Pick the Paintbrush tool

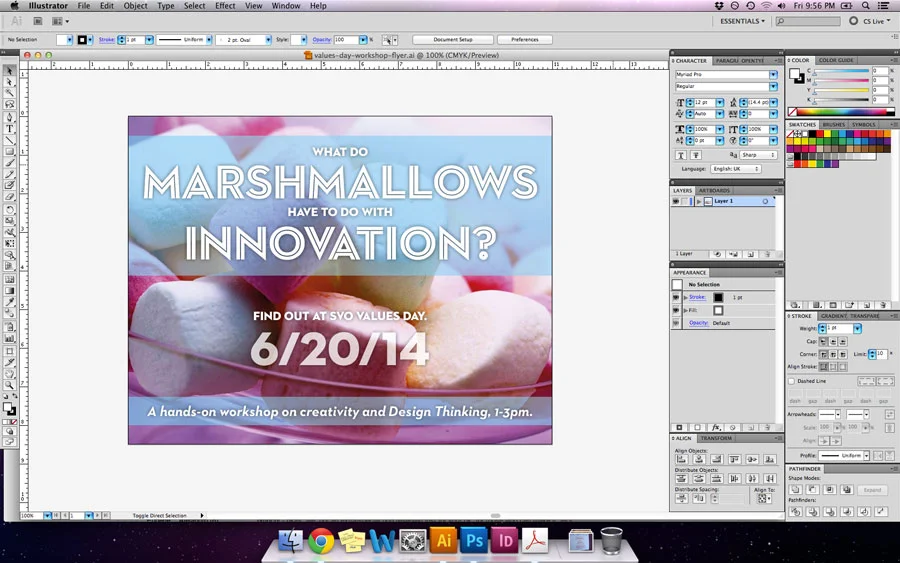click(x=9, y=163)
